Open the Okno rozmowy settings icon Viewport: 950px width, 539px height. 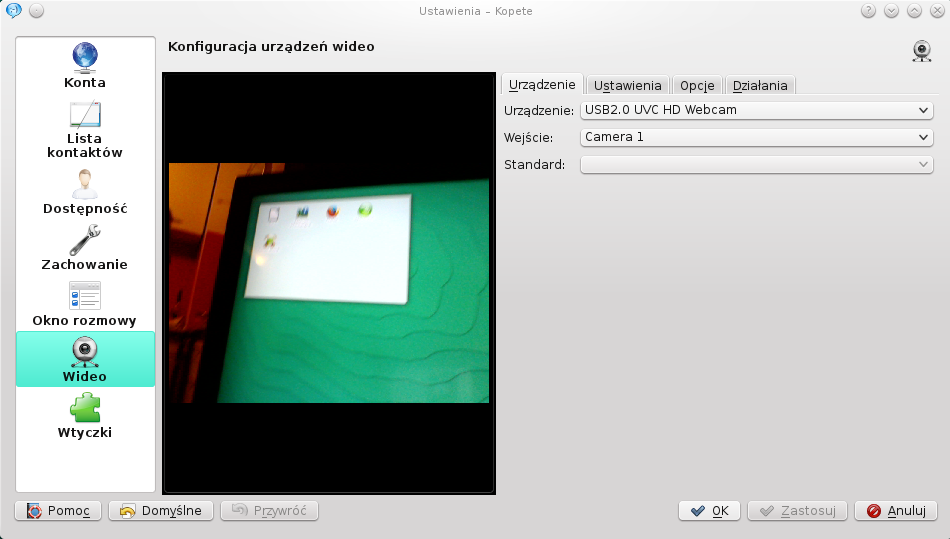pyautogui.click(x=85, y=296)
